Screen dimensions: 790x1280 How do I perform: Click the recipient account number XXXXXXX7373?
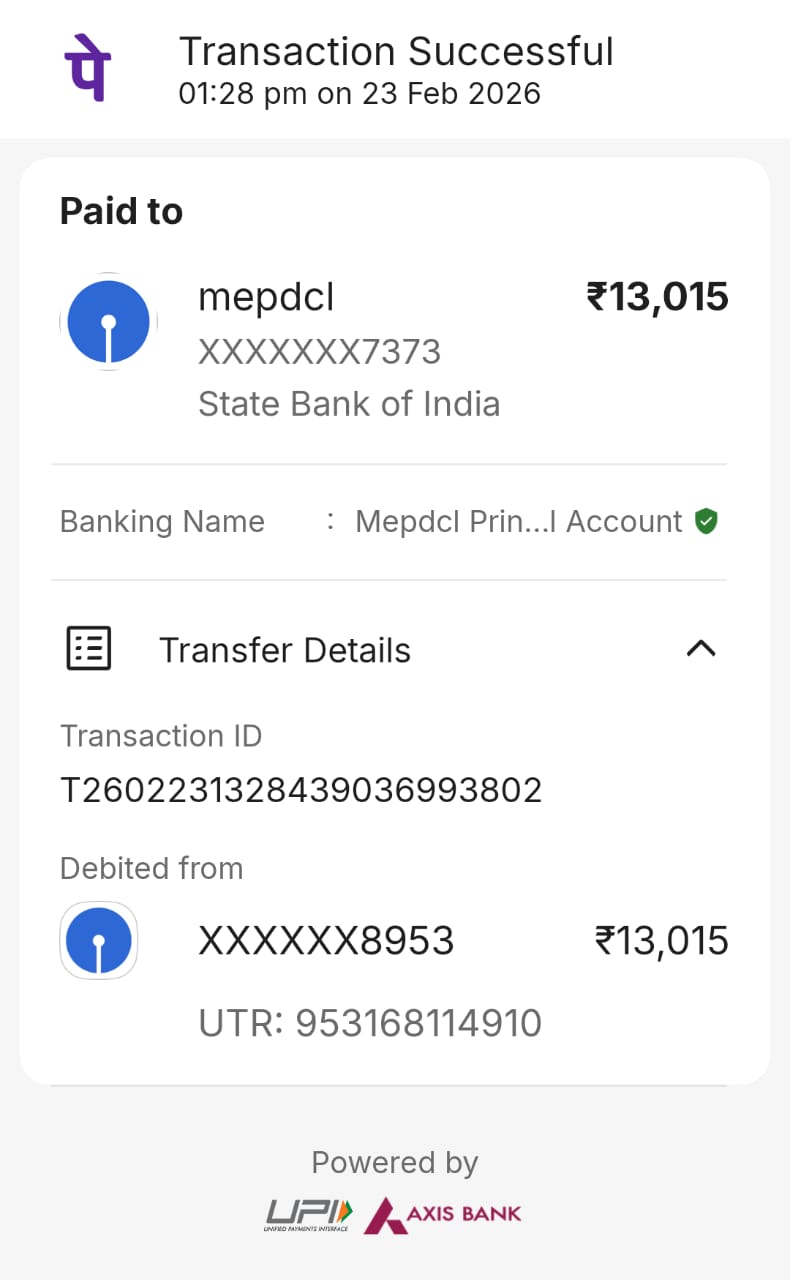pos(319,352)
